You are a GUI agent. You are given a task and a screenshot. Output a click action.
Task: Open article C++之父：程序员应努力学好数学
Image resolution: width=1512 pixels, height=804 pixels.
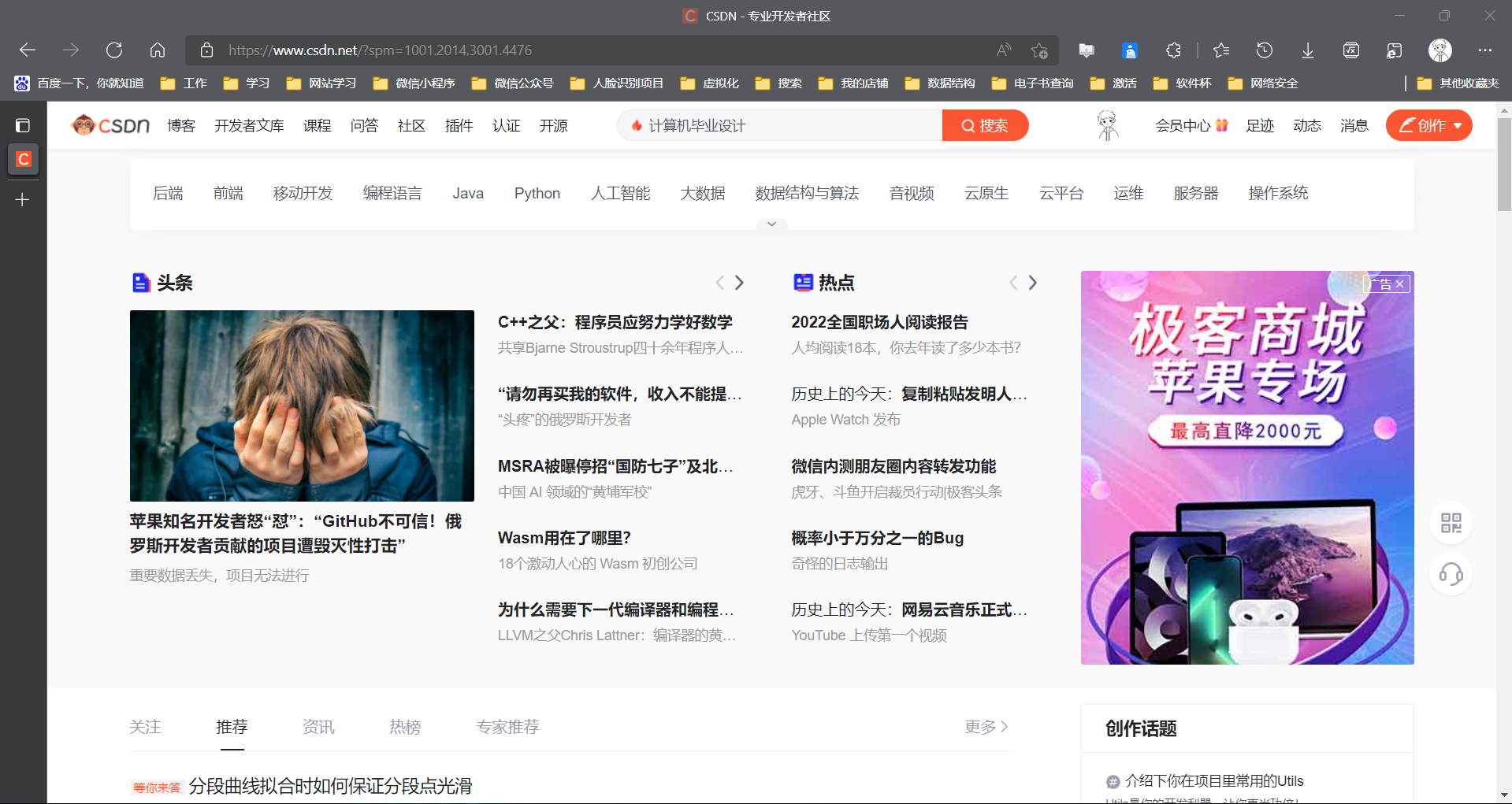(x=615, y=322)
